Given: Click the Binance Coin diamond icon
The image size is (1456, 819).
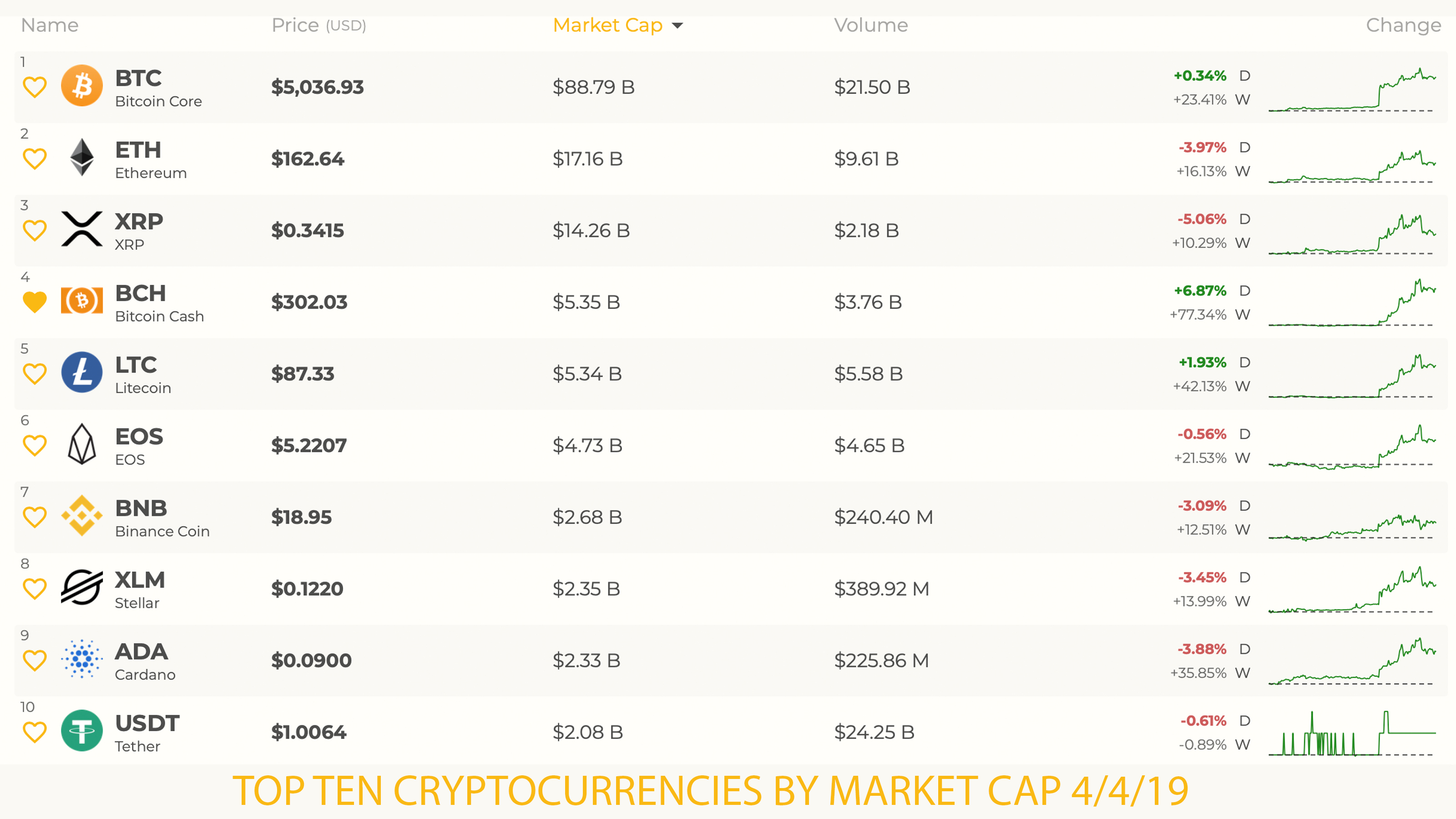Looking at the screenshot, I should click(x=81, y=516).
